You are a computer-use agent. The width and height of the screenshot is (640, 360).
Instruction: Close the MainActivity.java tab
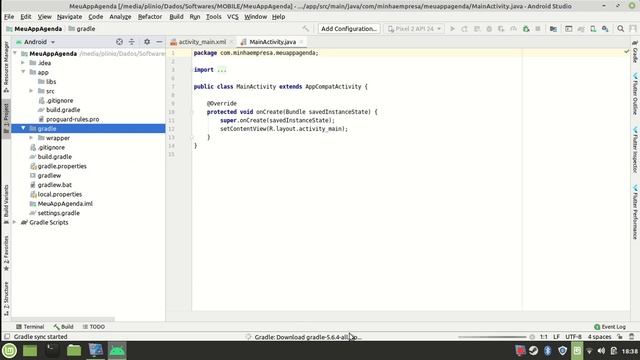pos(301,42)
